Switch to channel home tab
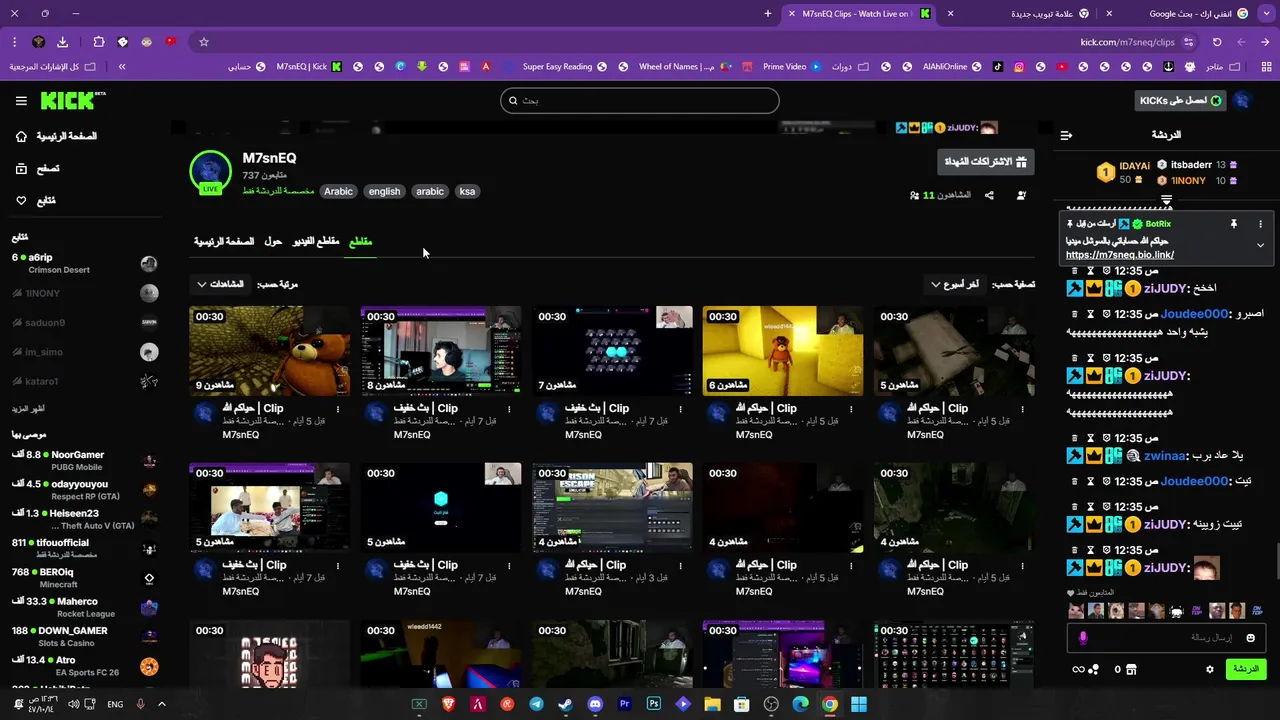The width and height of the screenshot is (1280, 720). (x=224, y=242)
